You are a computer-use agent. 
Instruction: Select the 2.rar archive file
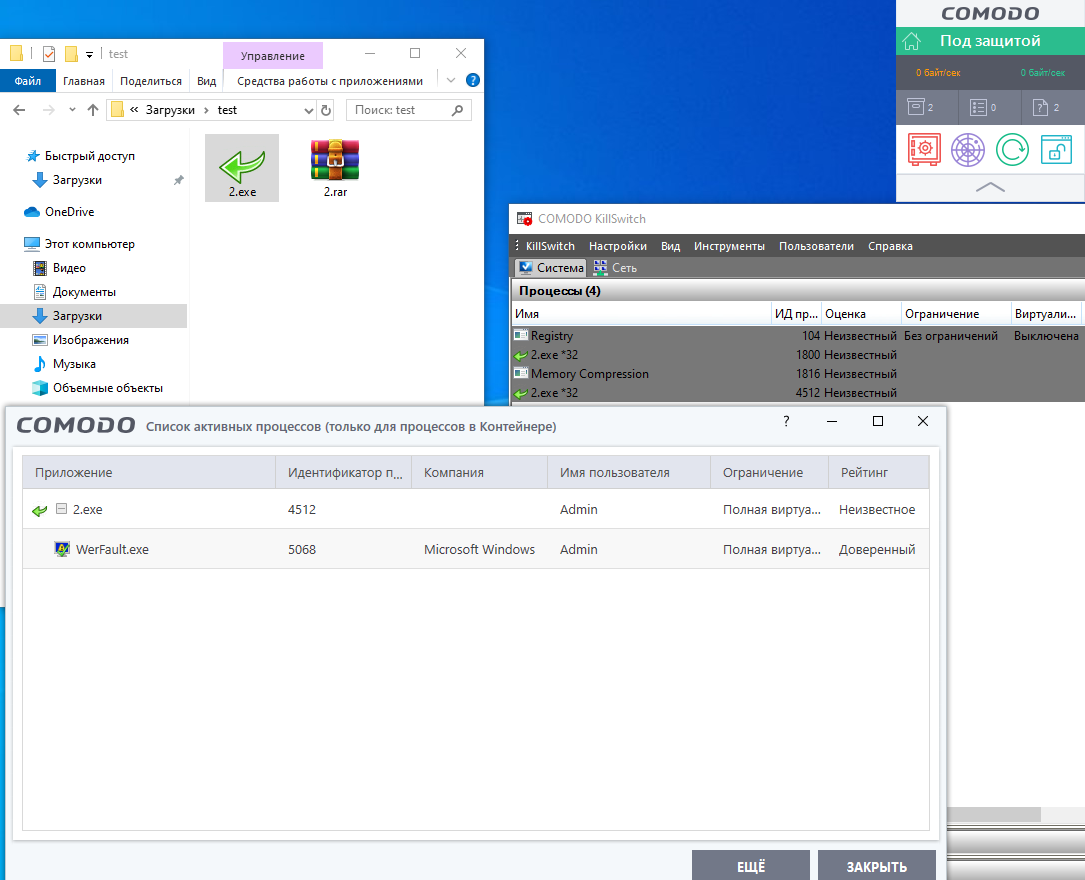pos(335,167)
